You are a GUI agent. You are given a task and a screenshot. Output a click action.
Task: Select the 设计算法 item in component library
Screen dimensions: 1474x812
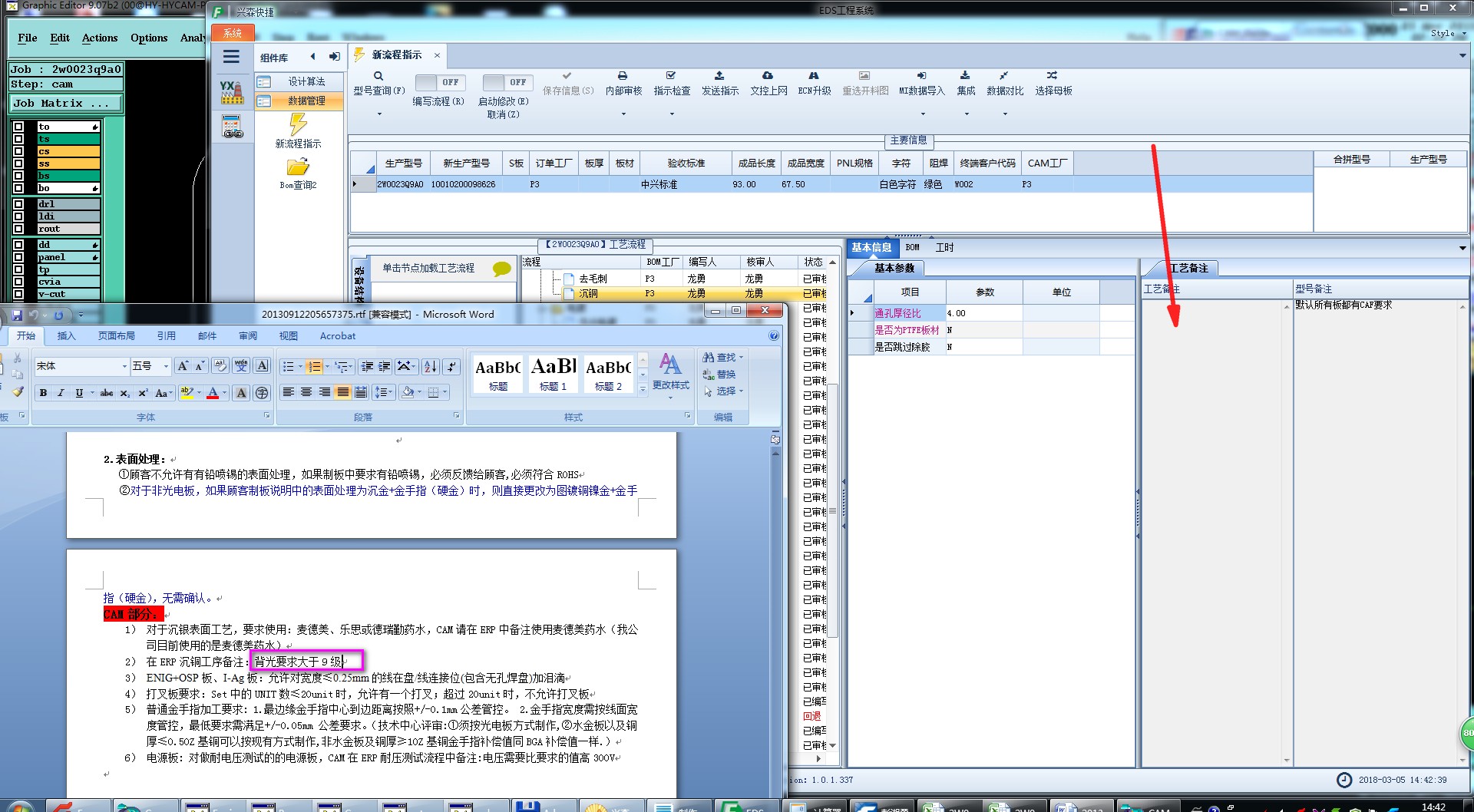click(x=299, y=81)
